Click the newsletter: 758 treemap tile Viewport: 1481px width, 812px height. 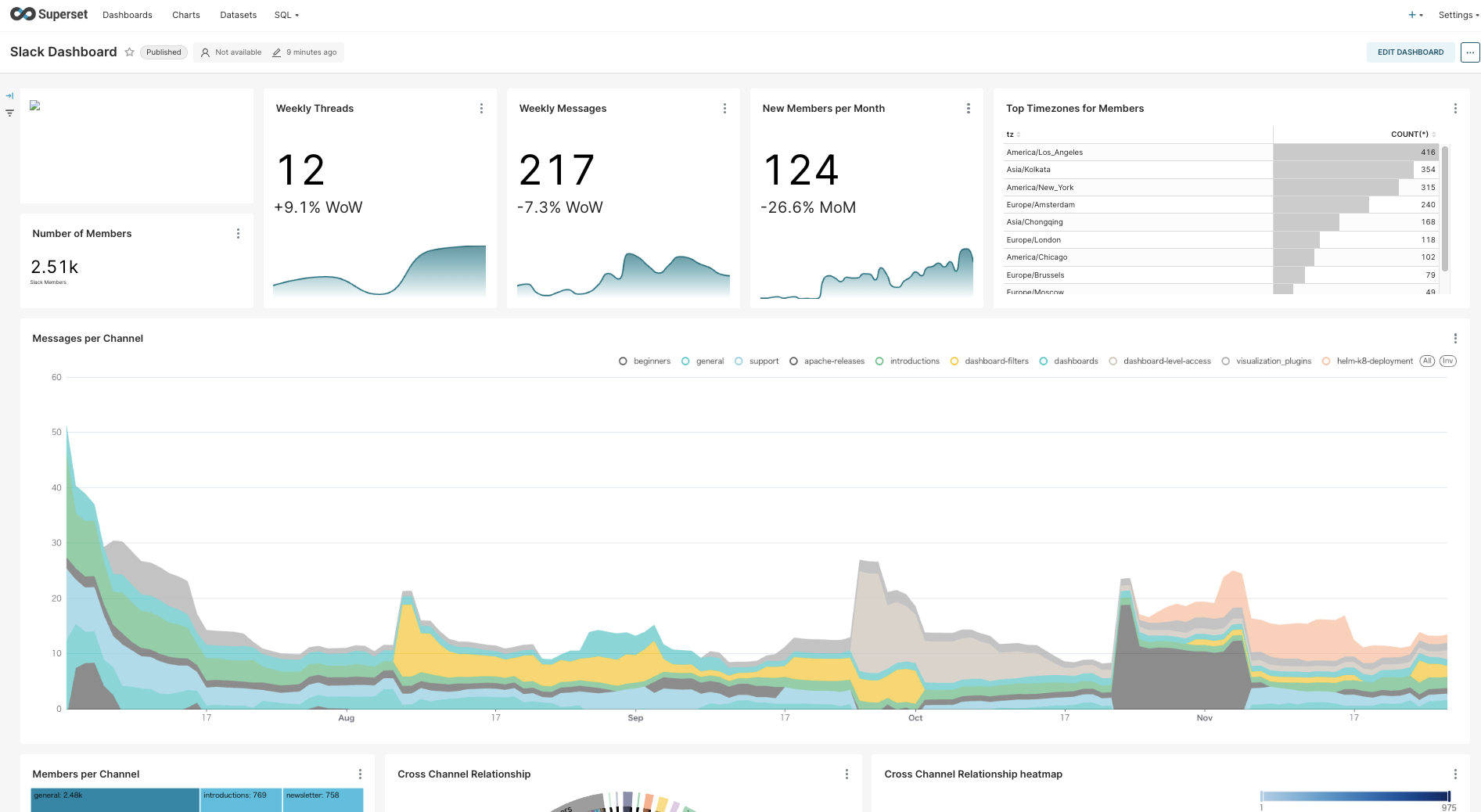pyautogui.click(x=323, y=800)
